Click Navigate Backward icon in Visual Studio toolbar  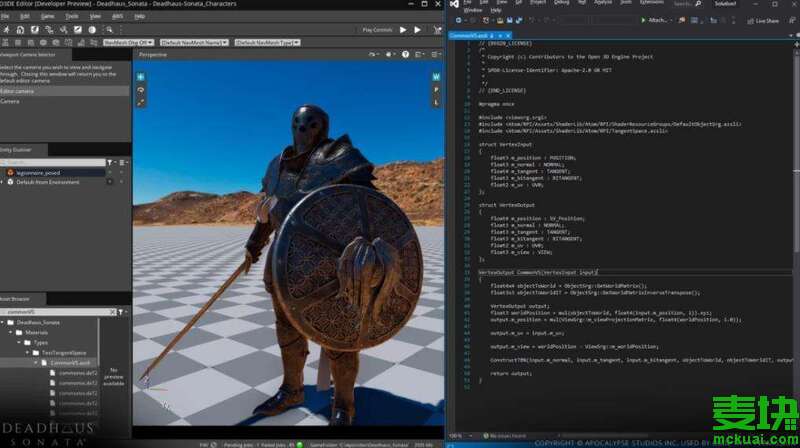pyautogui.click(x=458, y=20)
